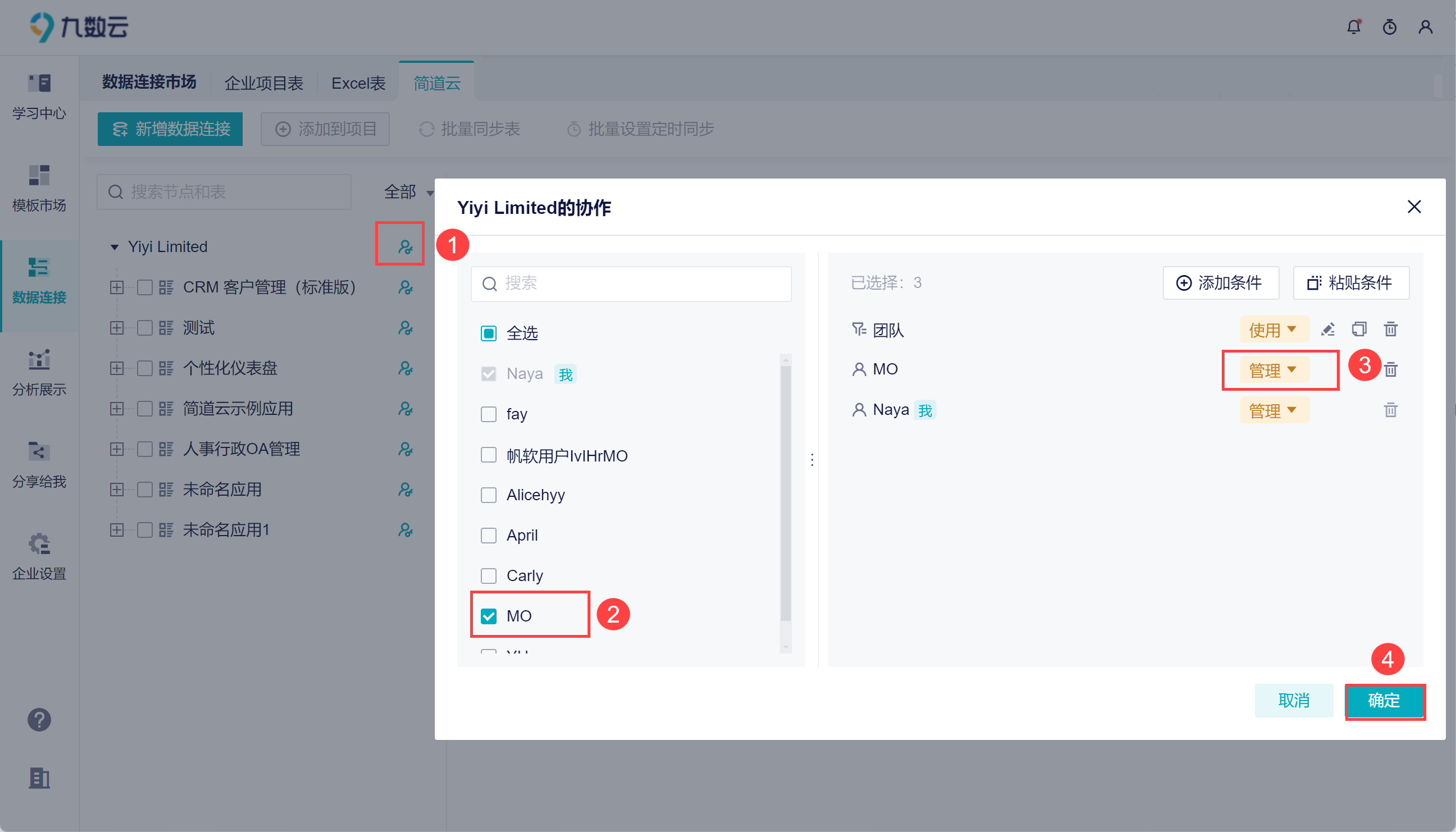Image resolution: width=1456 pixels, height=832 pixels.
Task: Collapse the Yiyi Limited tree node
Action: pyautogui.click(x=115, y=247)
